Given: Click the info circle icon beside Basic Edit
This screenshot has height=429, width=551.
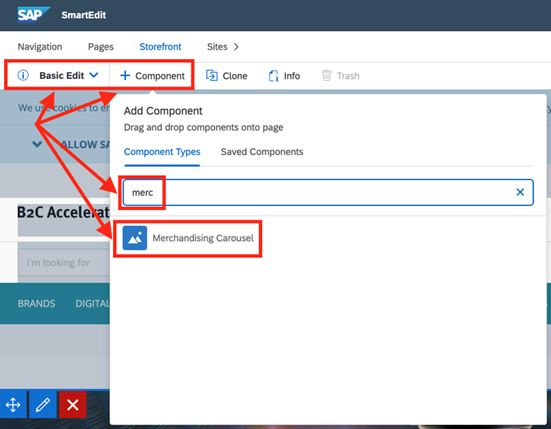Looking at the screenshot, I should tap(23, 75).
